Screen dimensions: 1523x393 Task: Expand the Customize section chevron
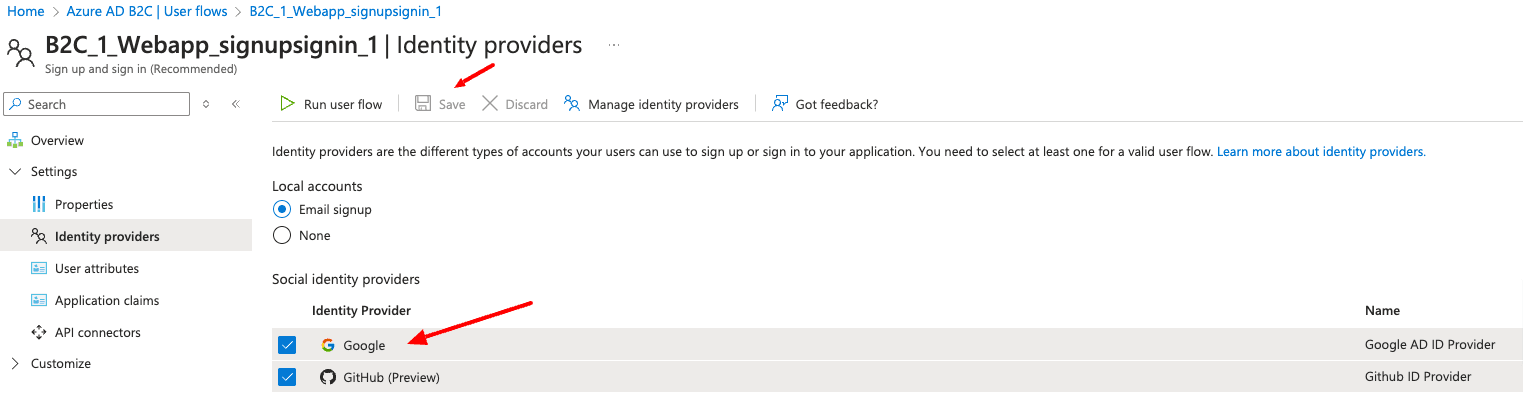[x=14, y=364]
